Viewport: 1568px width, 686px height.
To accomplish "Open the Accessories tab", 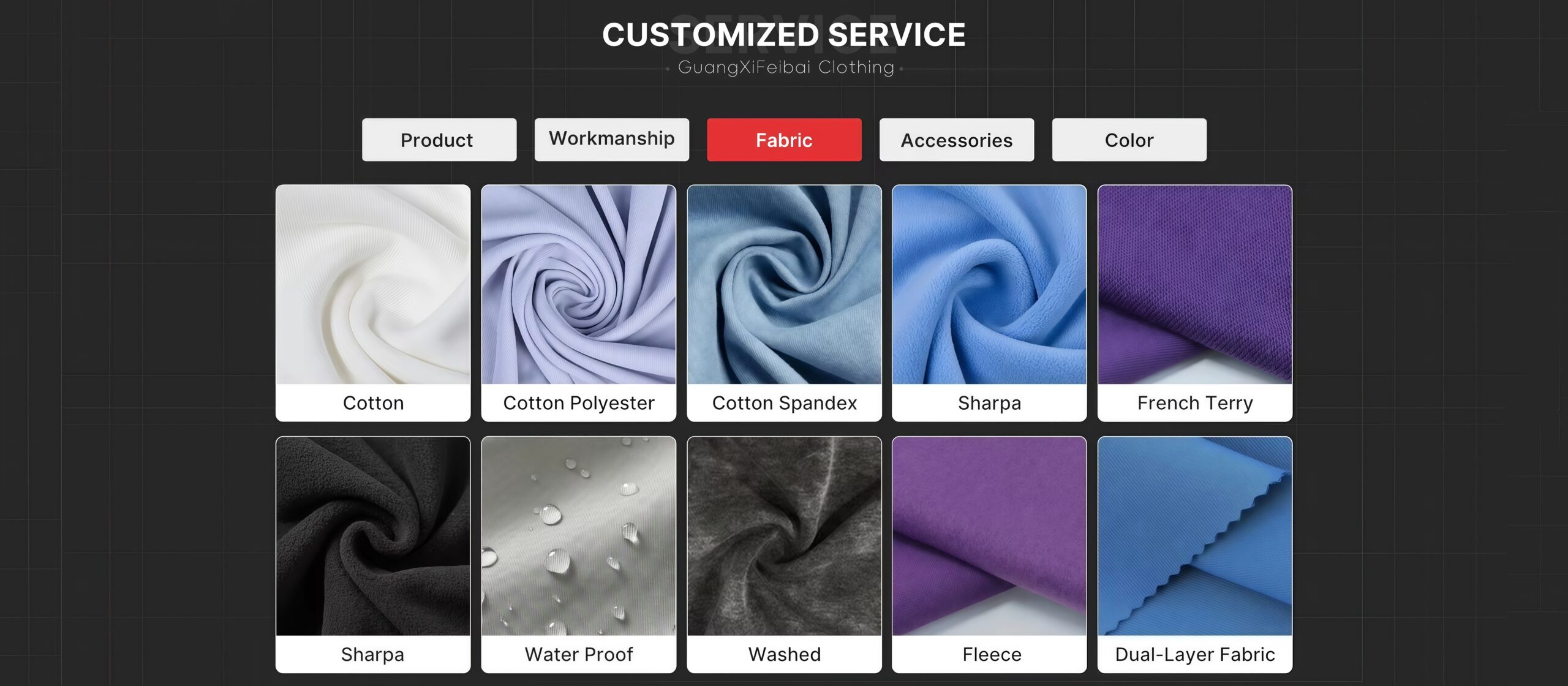I will (x=957, y=140).
